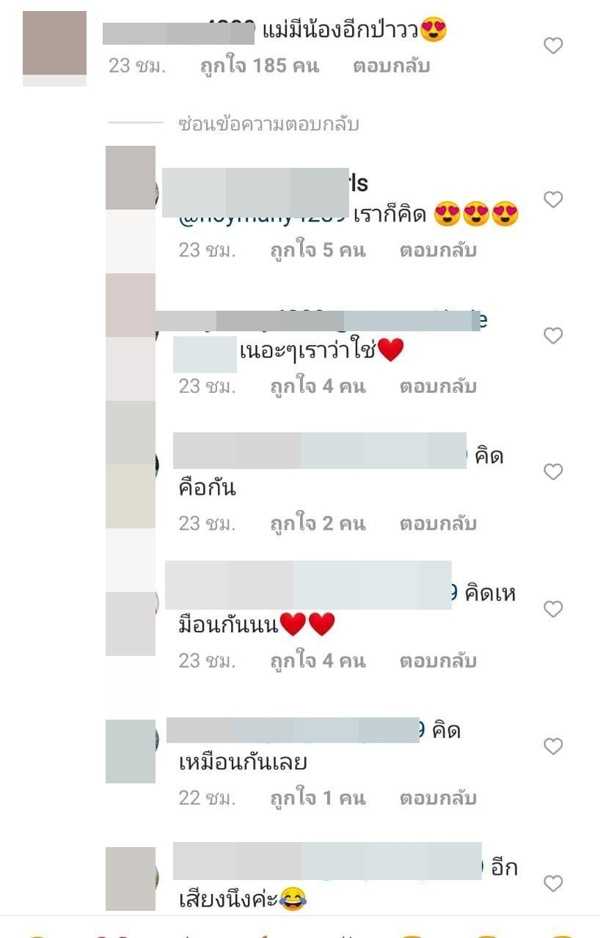Screen dimensions: 600x938
Task: Collapse replies via ซ่อนข้อความตอบกลับ
Action: pyautogui.click(x=269, y=124)
